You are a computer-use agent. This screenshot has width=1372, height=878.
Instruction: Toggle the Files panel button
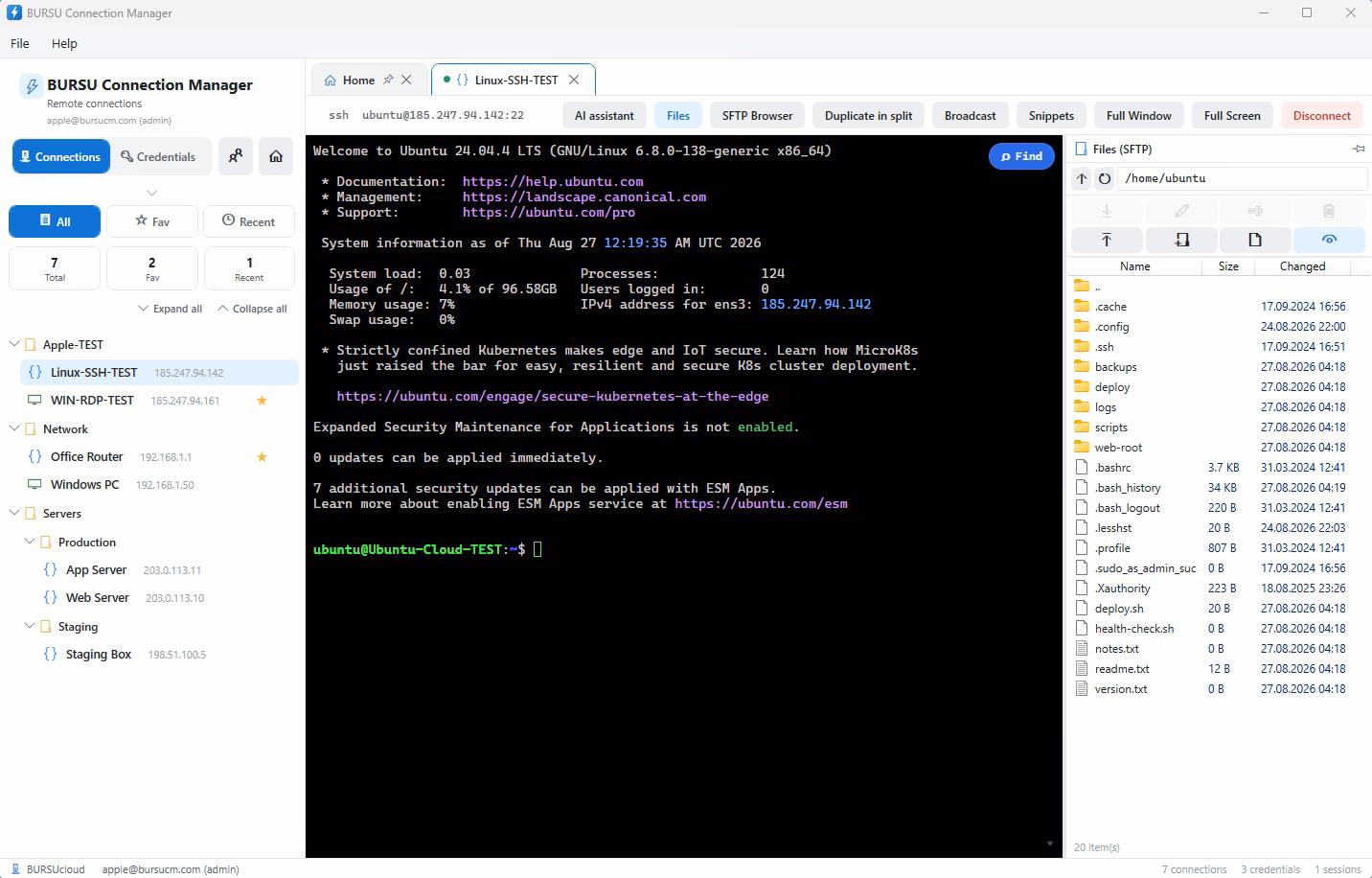678,115
